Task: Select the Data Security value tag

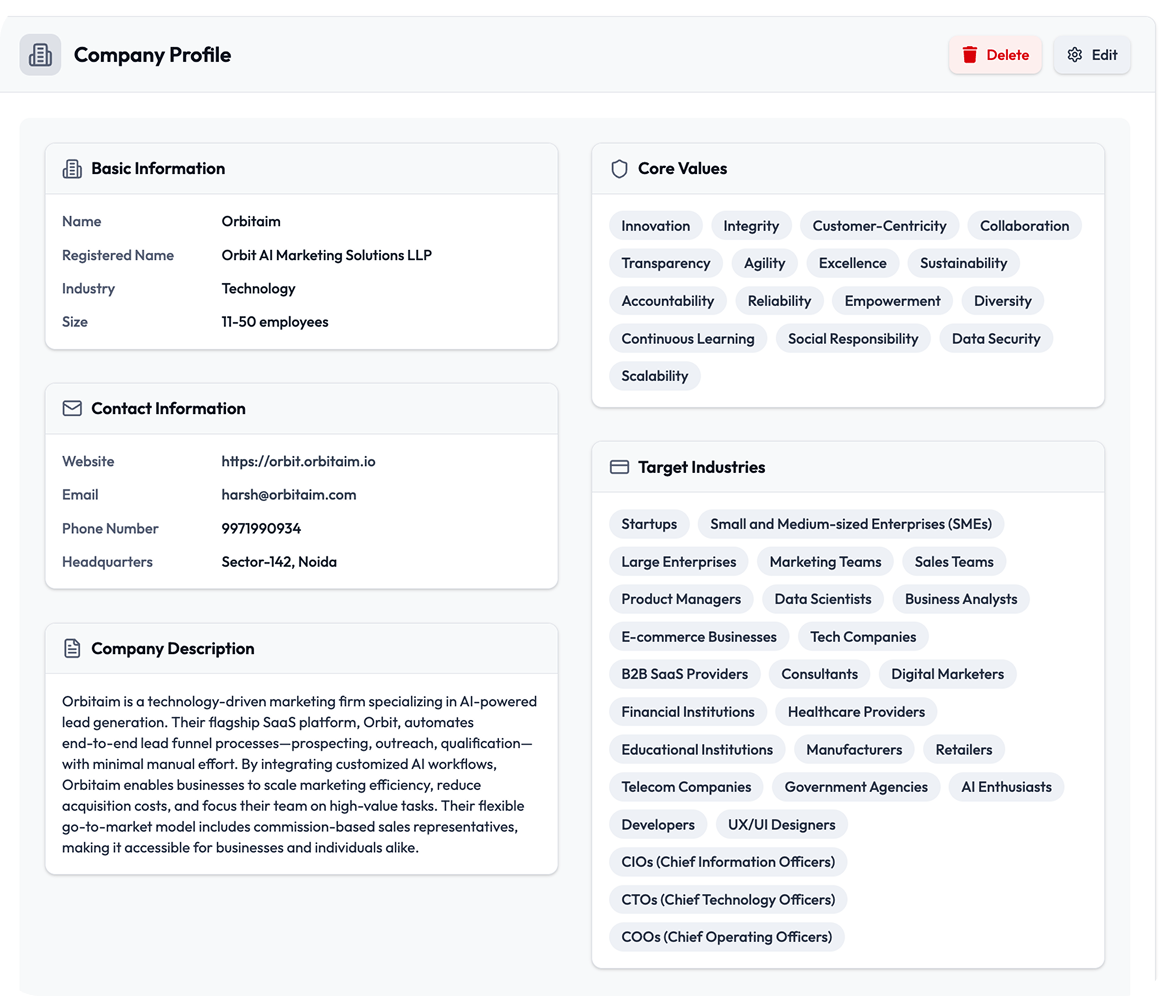Action: point(995,339)
